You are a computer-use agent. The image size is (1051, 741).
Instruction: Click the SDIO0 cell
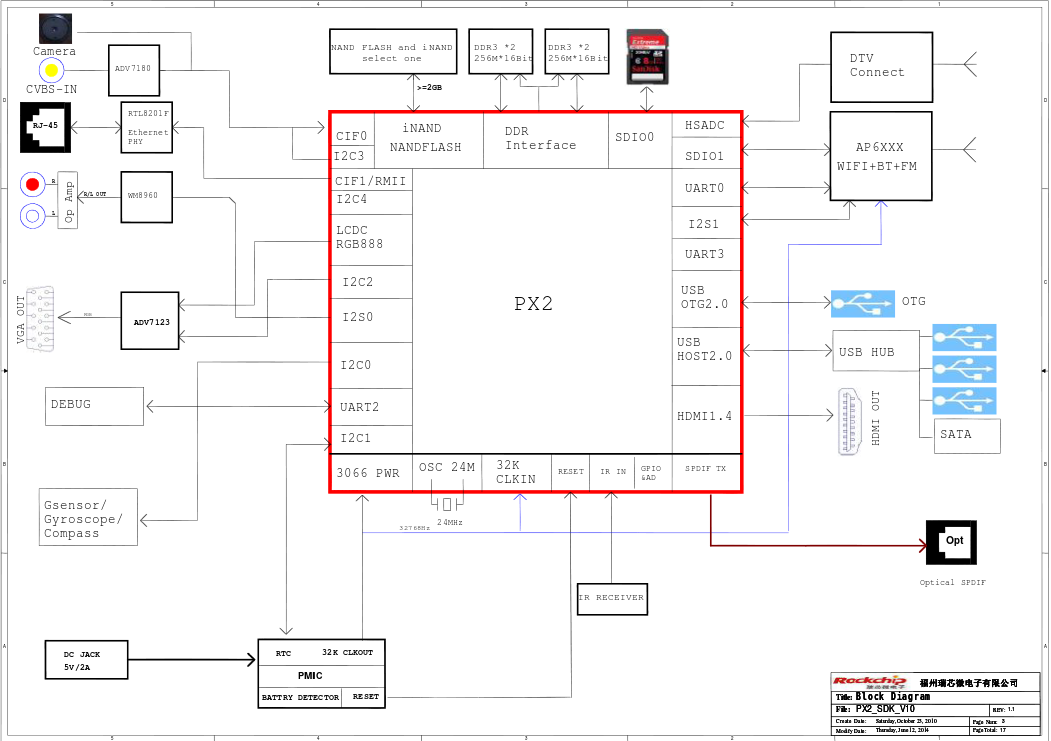(640, 139)
